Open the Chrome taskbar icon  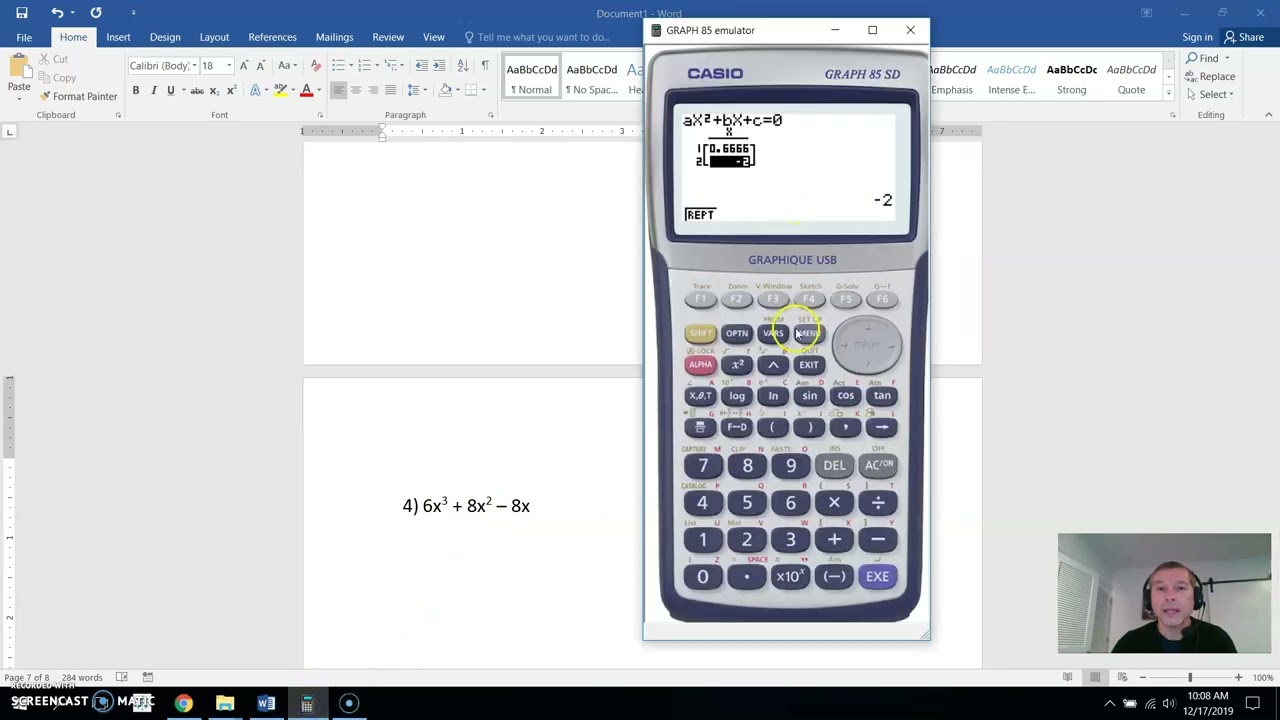(x=183, y=703)
